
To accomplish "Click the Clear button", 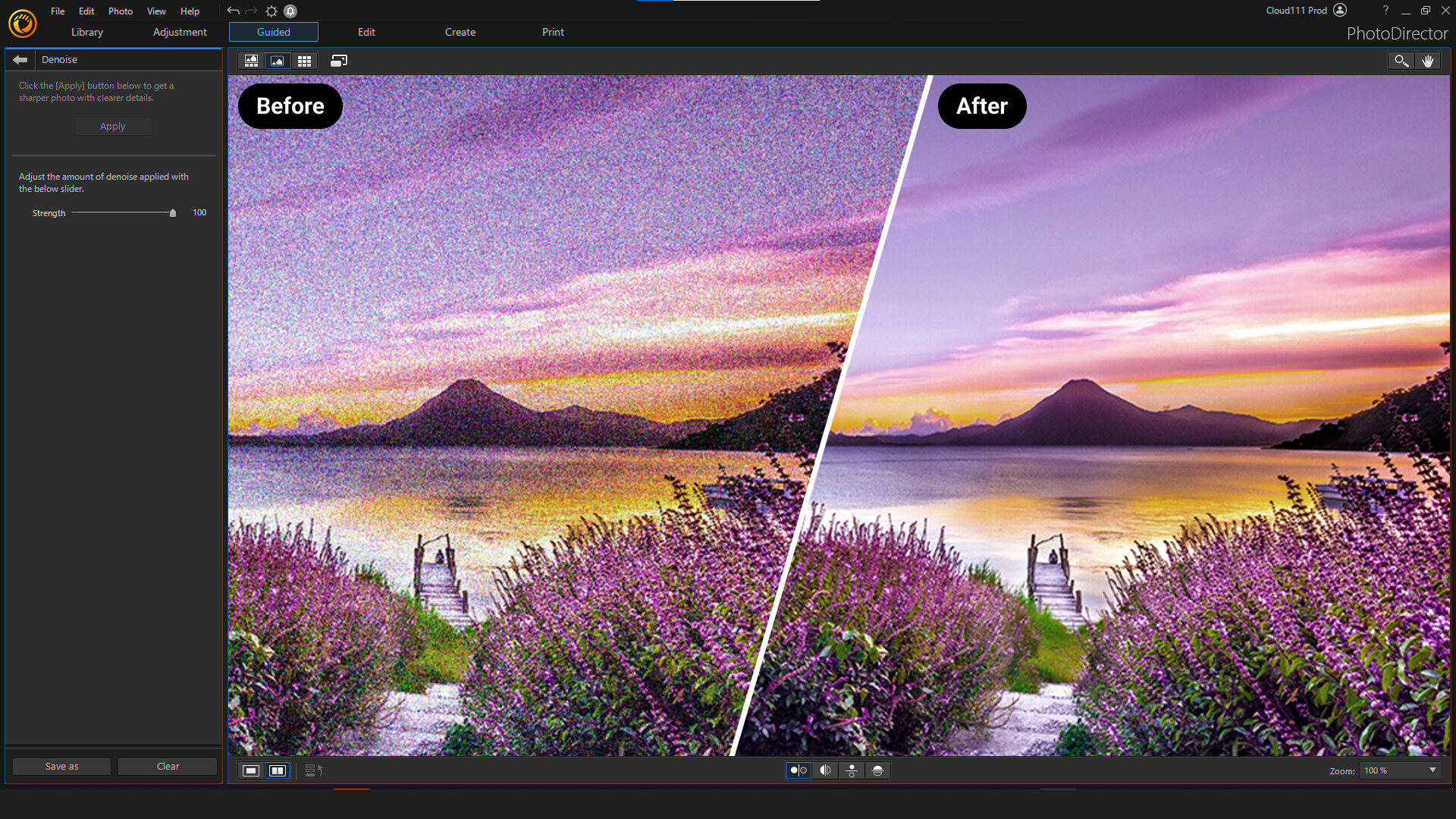I will 167,766.
